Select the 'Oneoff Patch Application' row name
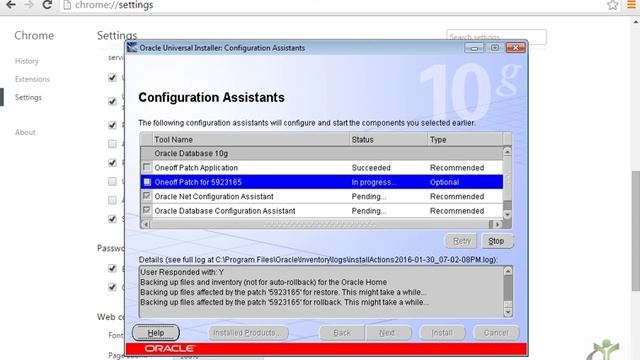Screen dimensions: 640x360 point(196,168)
